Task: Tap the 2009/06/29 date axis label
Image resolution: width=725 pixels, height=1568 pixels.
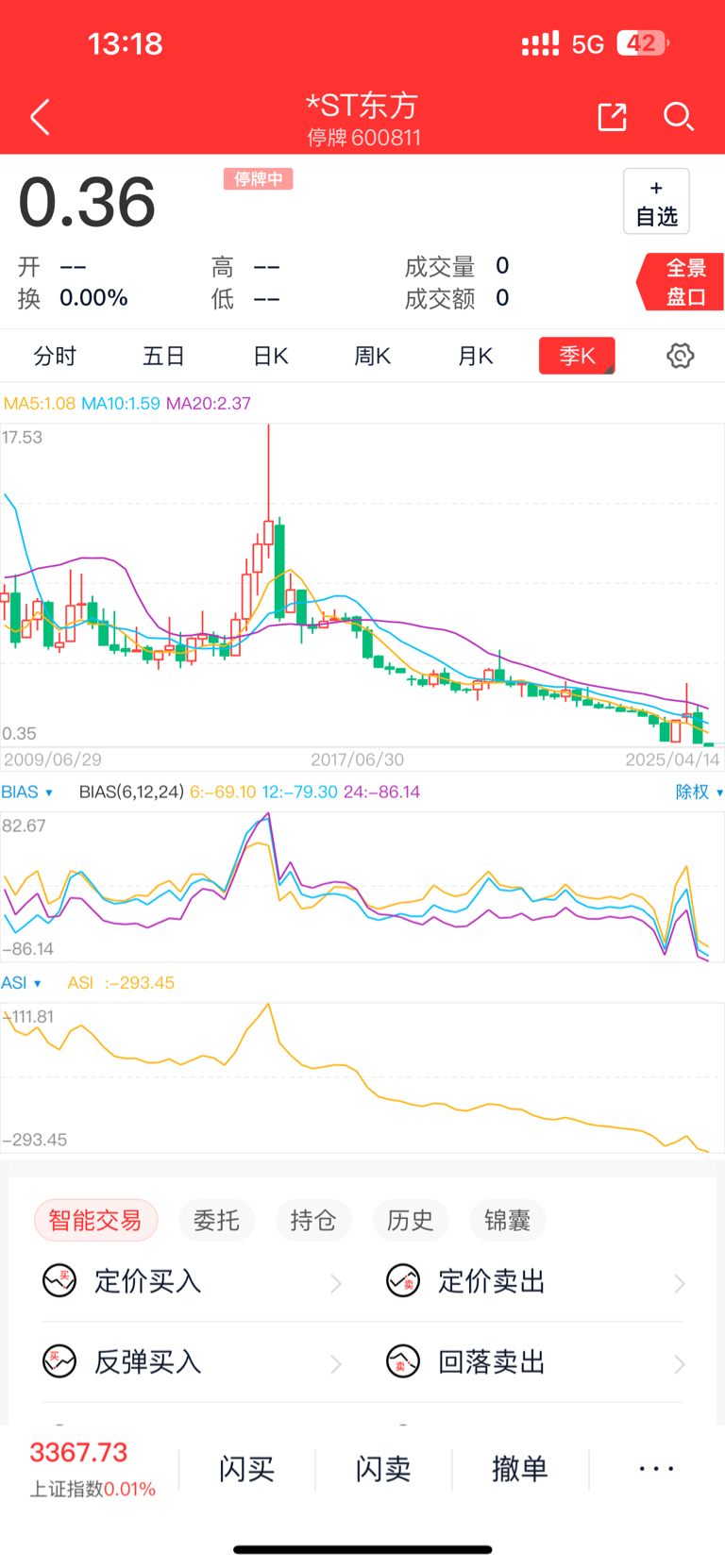Action: click(x=53, y=759)
